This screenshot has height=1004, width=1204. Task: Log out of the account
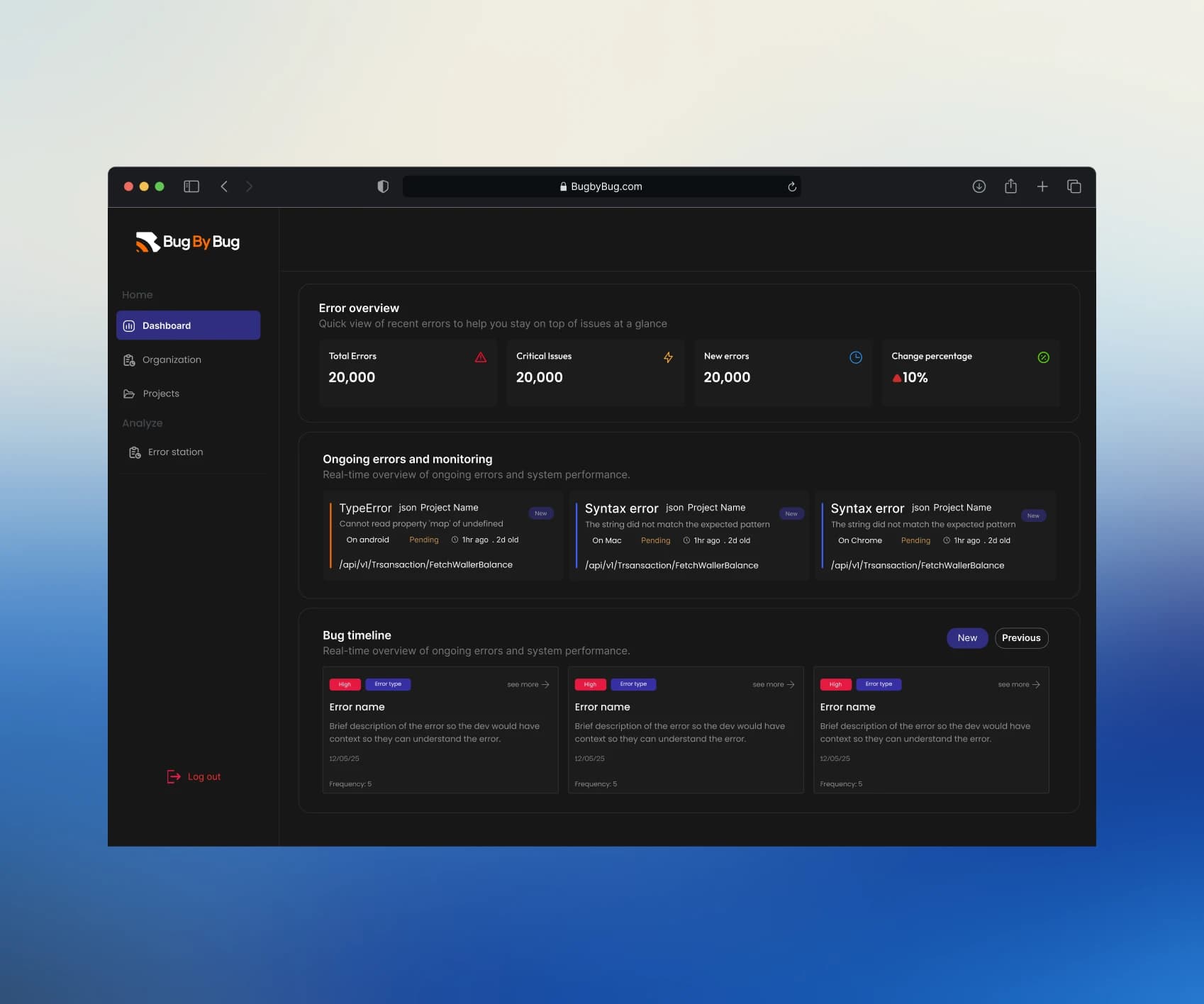coord(193,776)
